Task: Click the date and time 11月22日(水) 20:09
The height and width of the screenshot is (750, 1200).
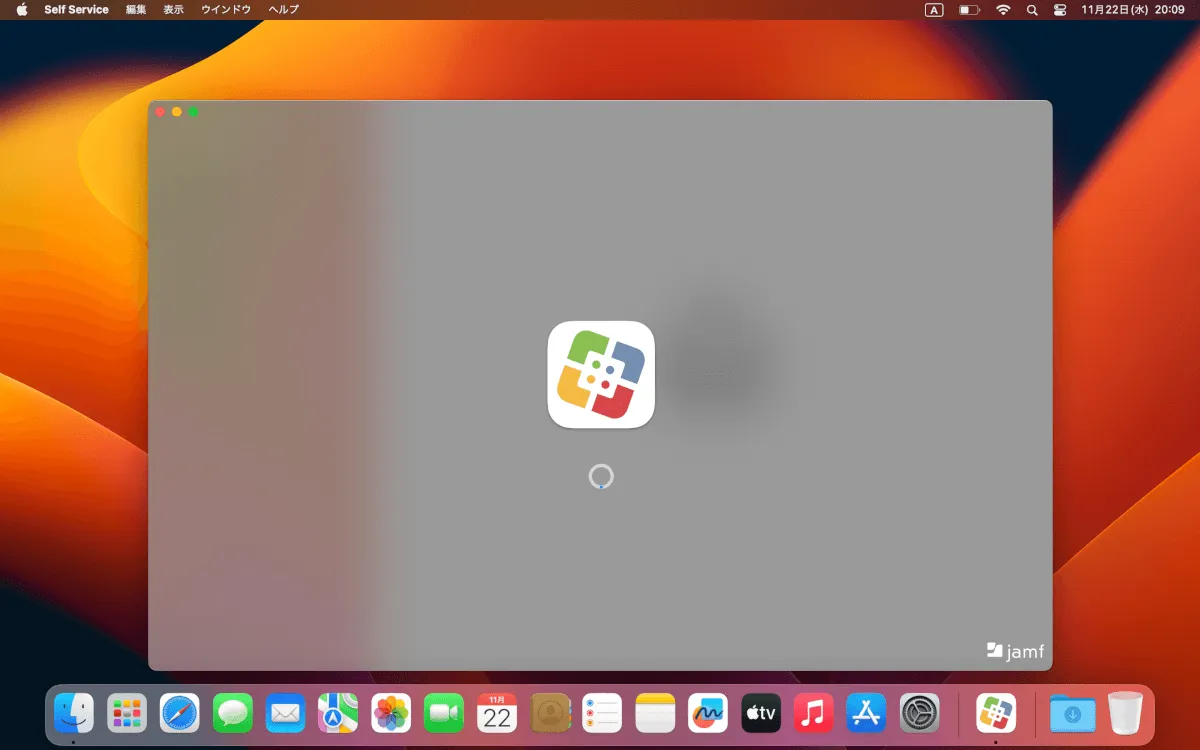Action: (1133, 10)
